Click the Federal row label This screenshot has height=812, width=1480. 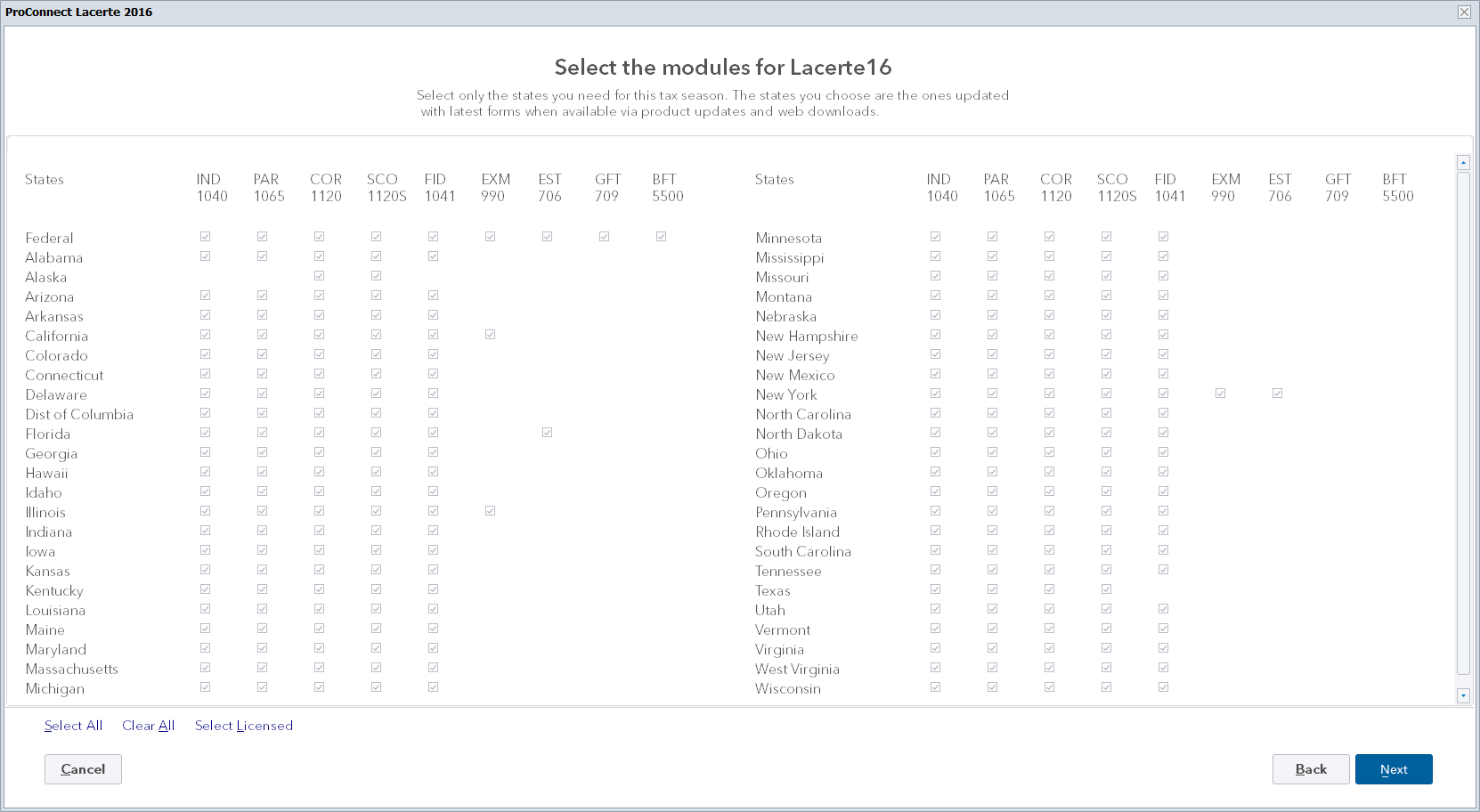click(49, 238)
